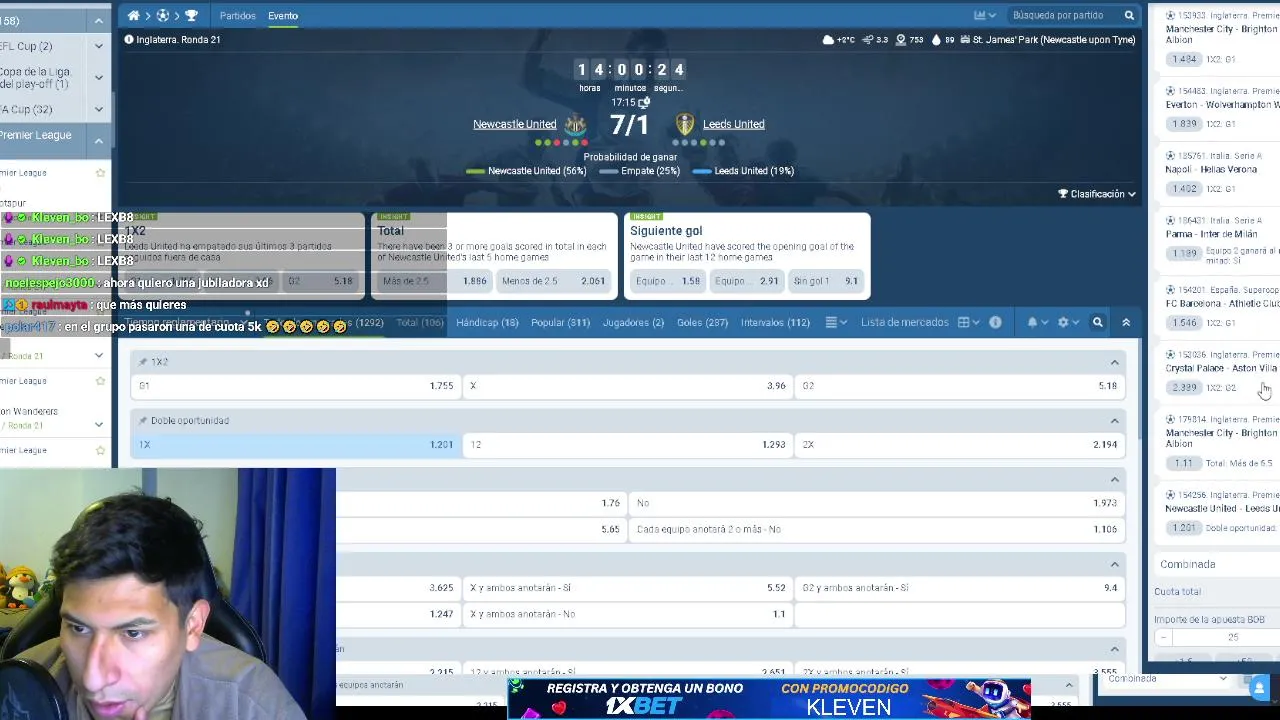Go to the home icon in breadcrumb

point(134,16)
